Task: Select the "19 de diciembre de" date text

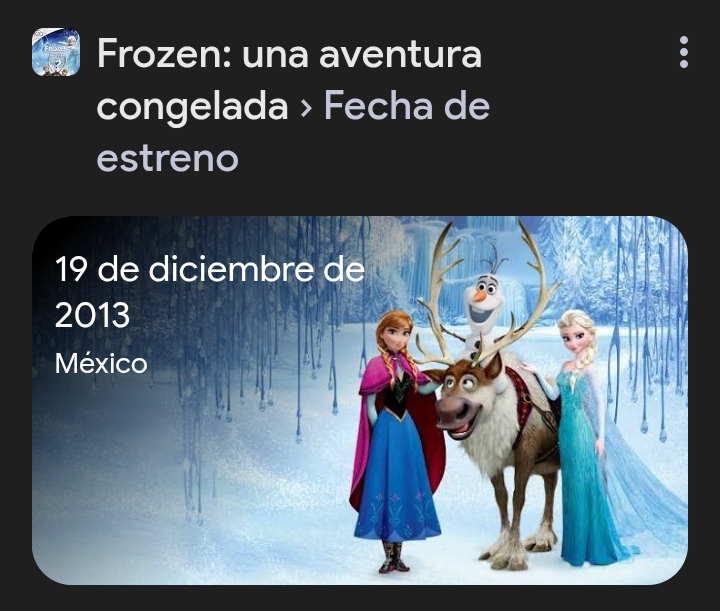Action: 210,269
